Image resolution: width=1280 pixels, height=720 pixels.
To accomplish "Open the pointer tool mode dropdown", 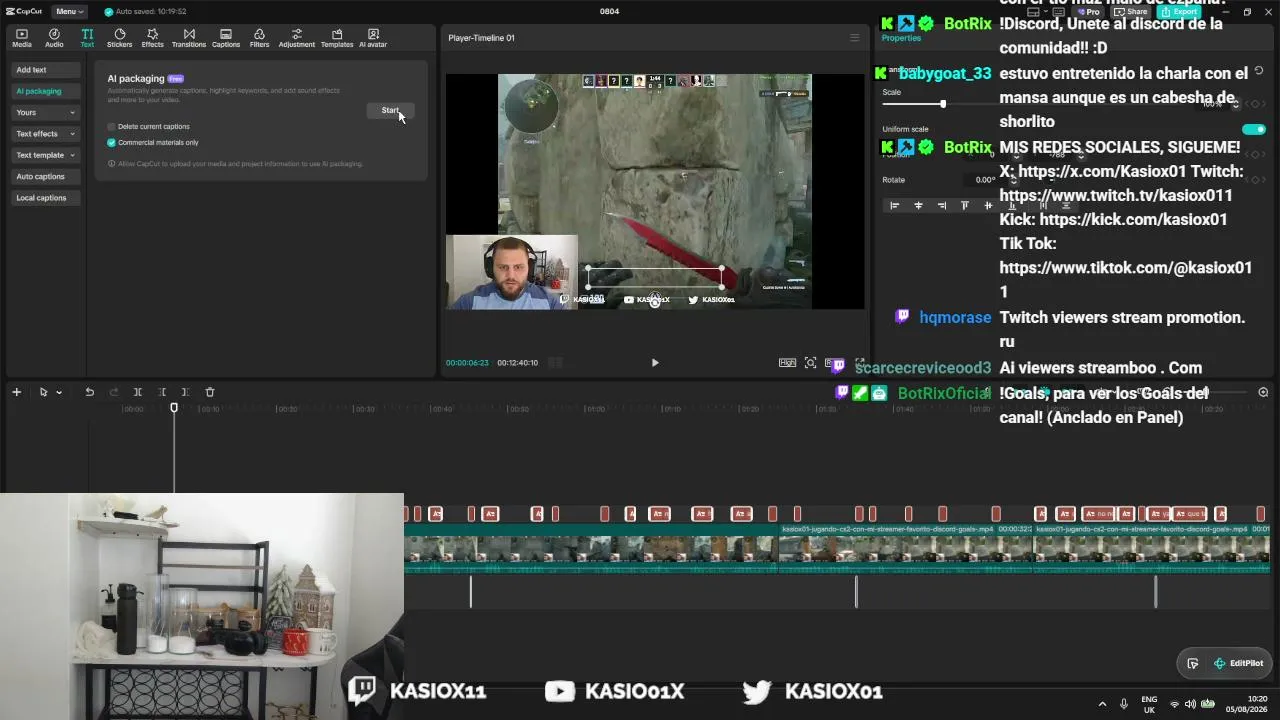I will point(59,392).
